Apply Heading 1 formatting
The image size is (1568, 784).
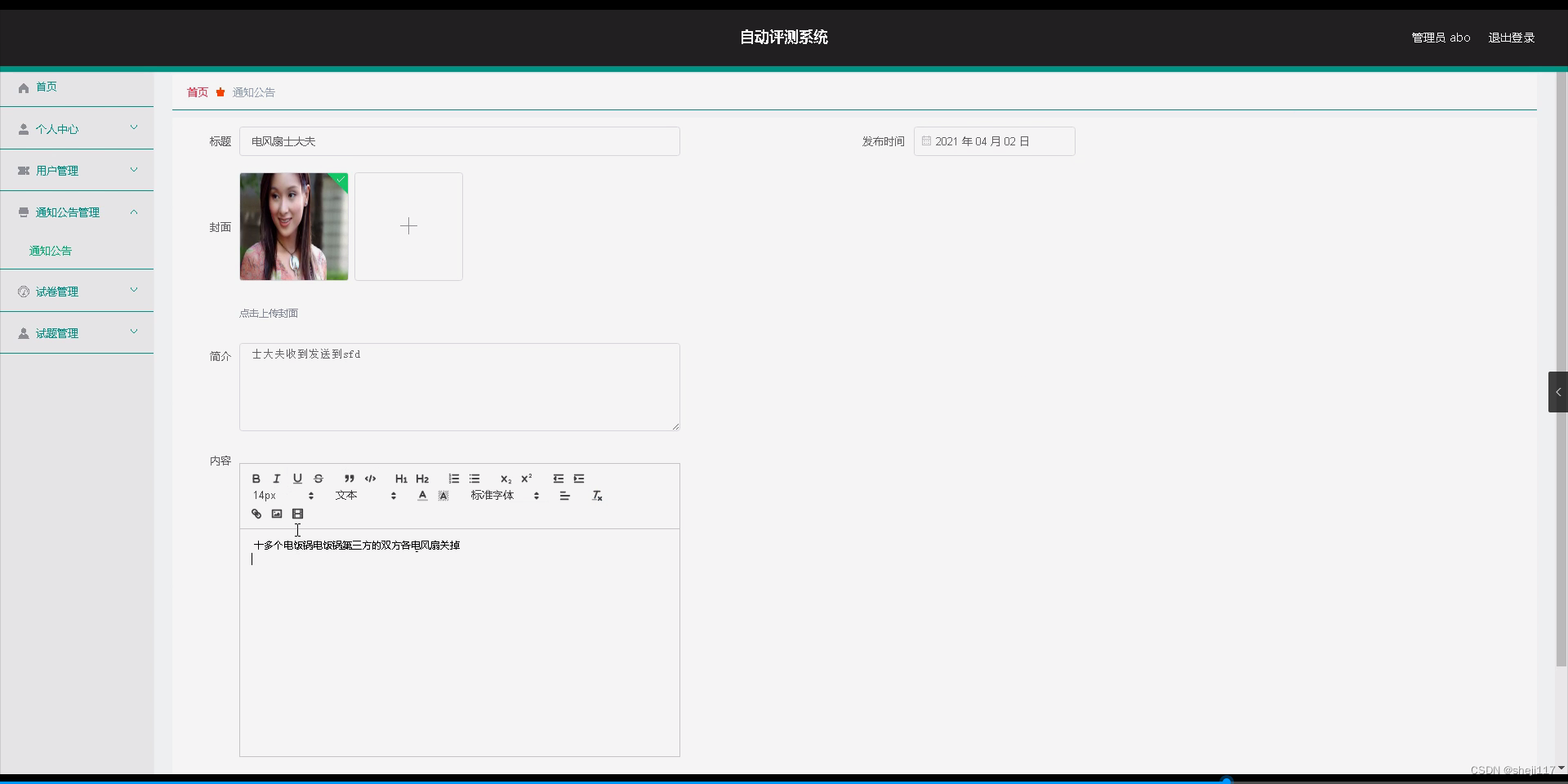(400, 479)
